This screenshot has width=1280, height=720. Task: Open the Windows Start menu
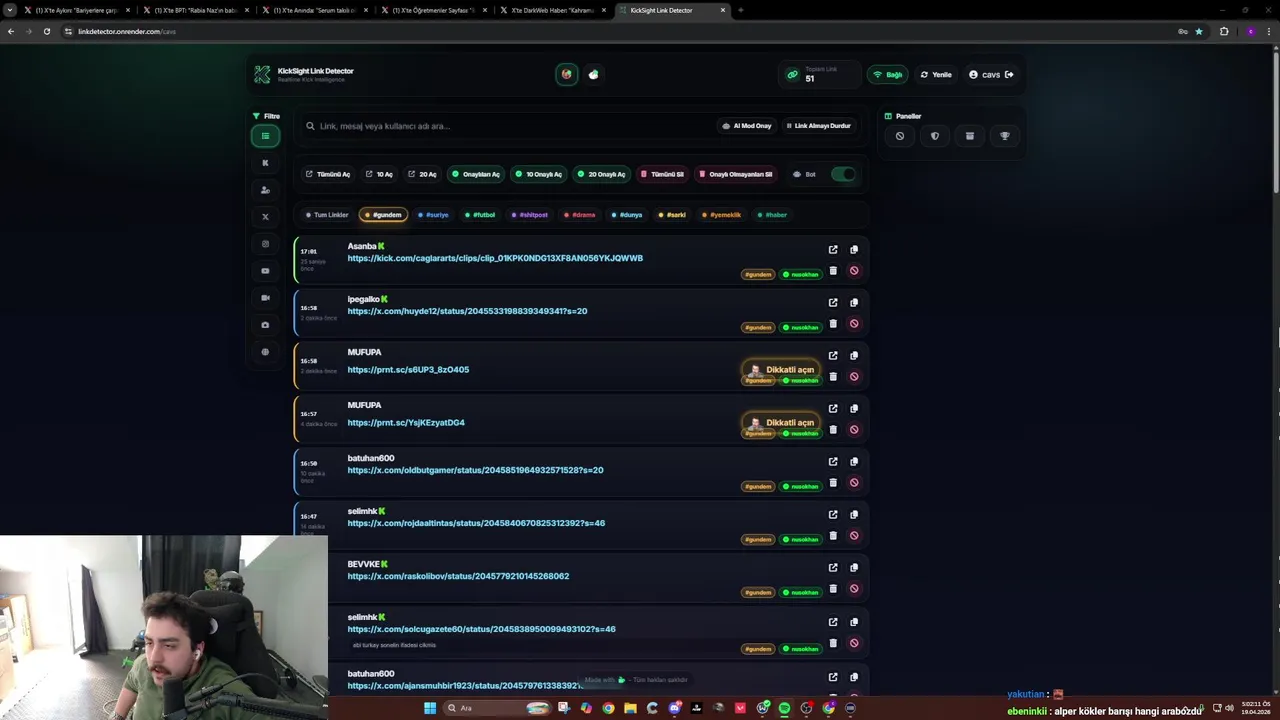pos(430,708)
